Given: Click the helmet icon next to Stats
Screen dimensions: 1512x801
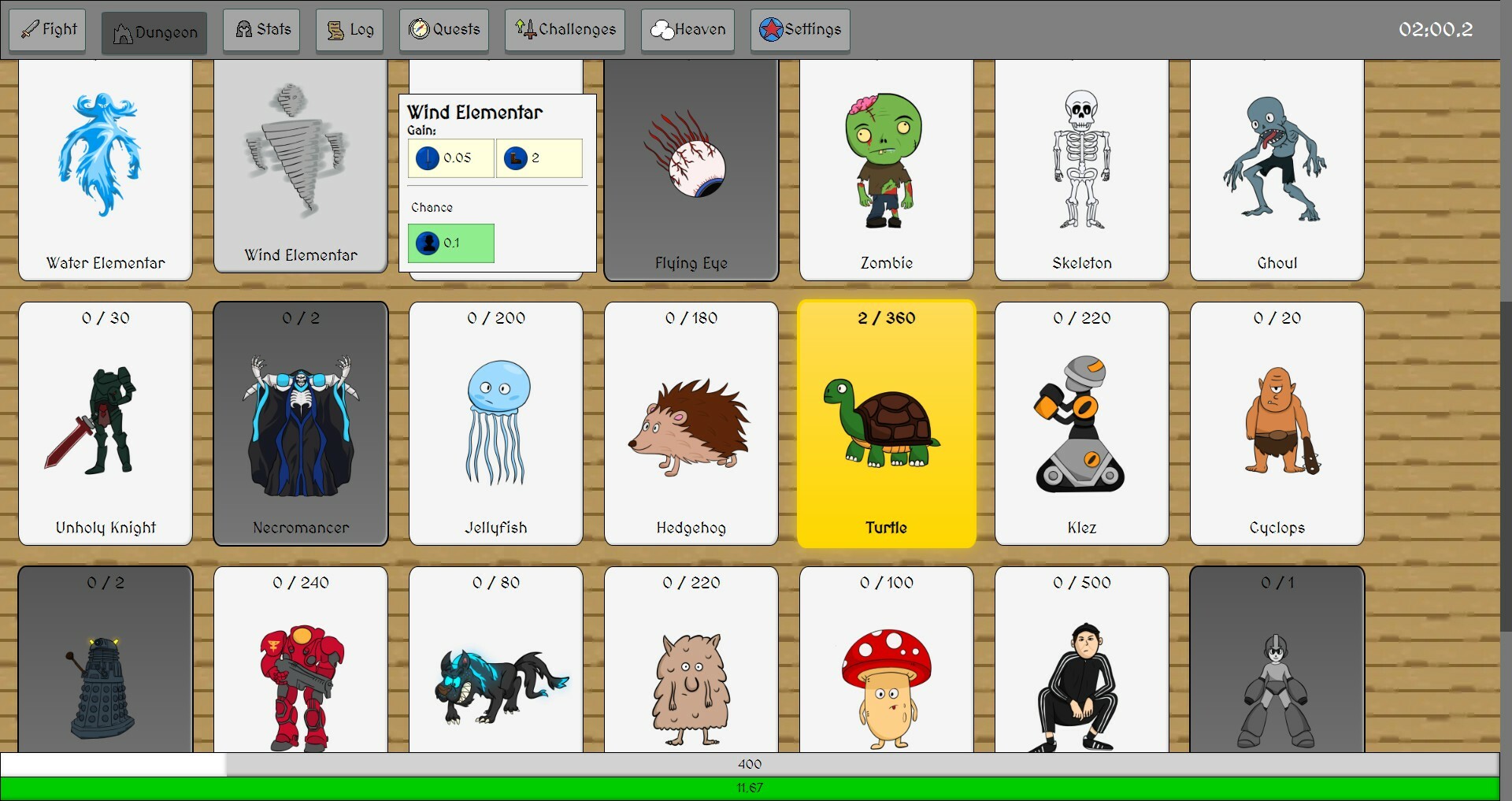Looking at the screenshot, I should [x=243, y=30].
